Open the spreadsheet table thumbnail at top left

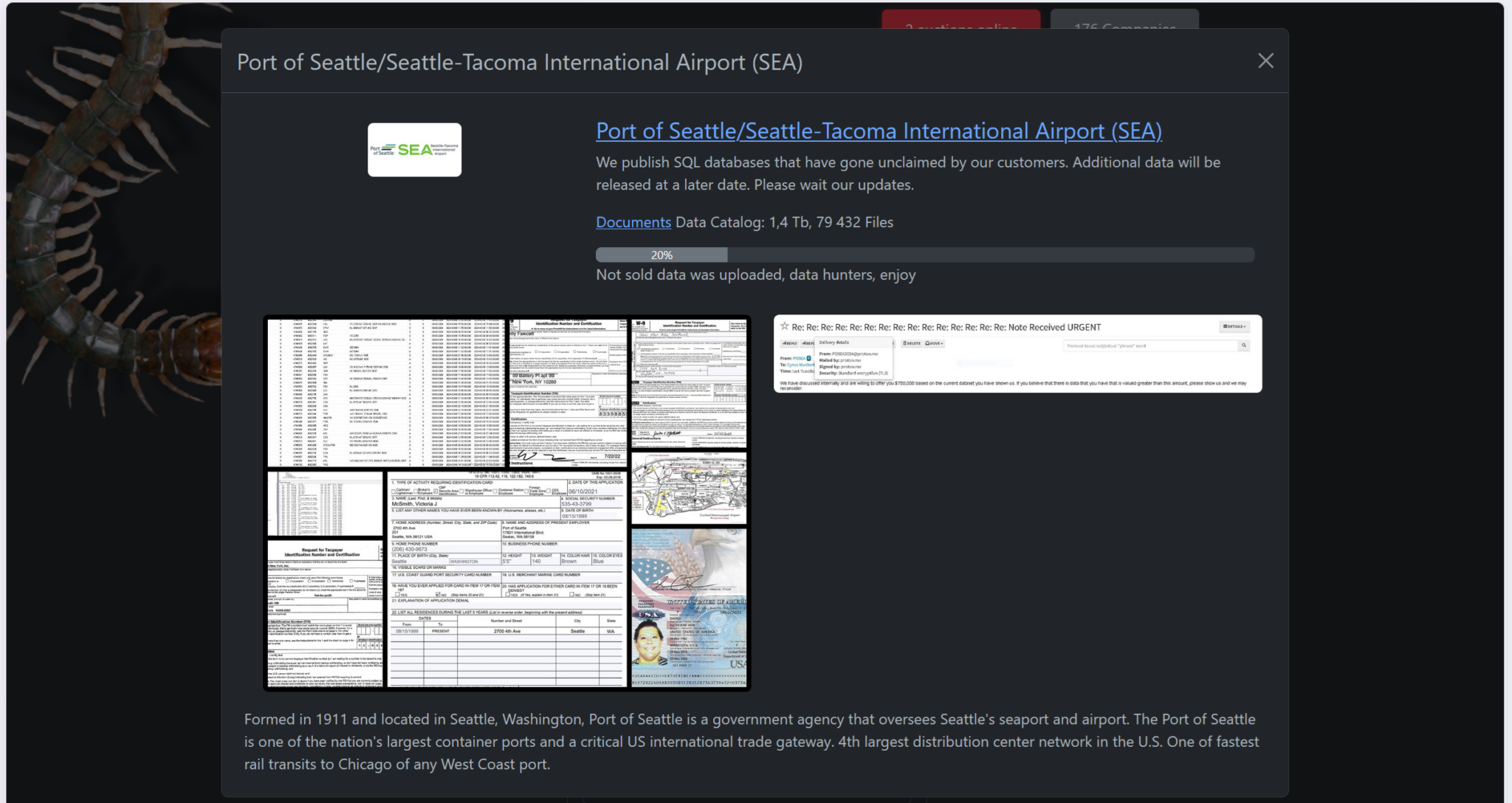click(384, 392)
